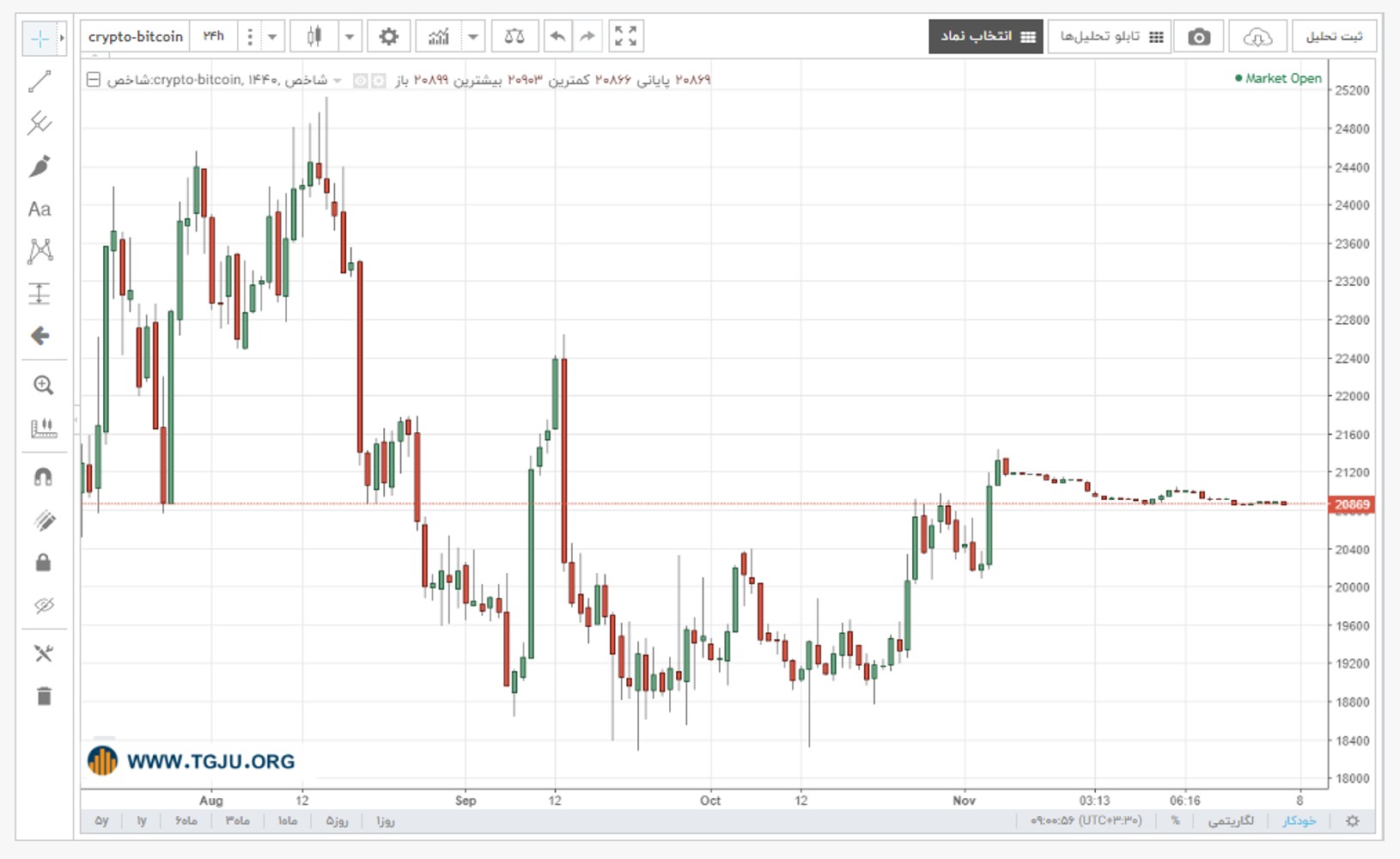The width and height of the screenshot is (1400, 859).
Task: Activate the zoom-in magnifier tool
Action: click(43, 385)
